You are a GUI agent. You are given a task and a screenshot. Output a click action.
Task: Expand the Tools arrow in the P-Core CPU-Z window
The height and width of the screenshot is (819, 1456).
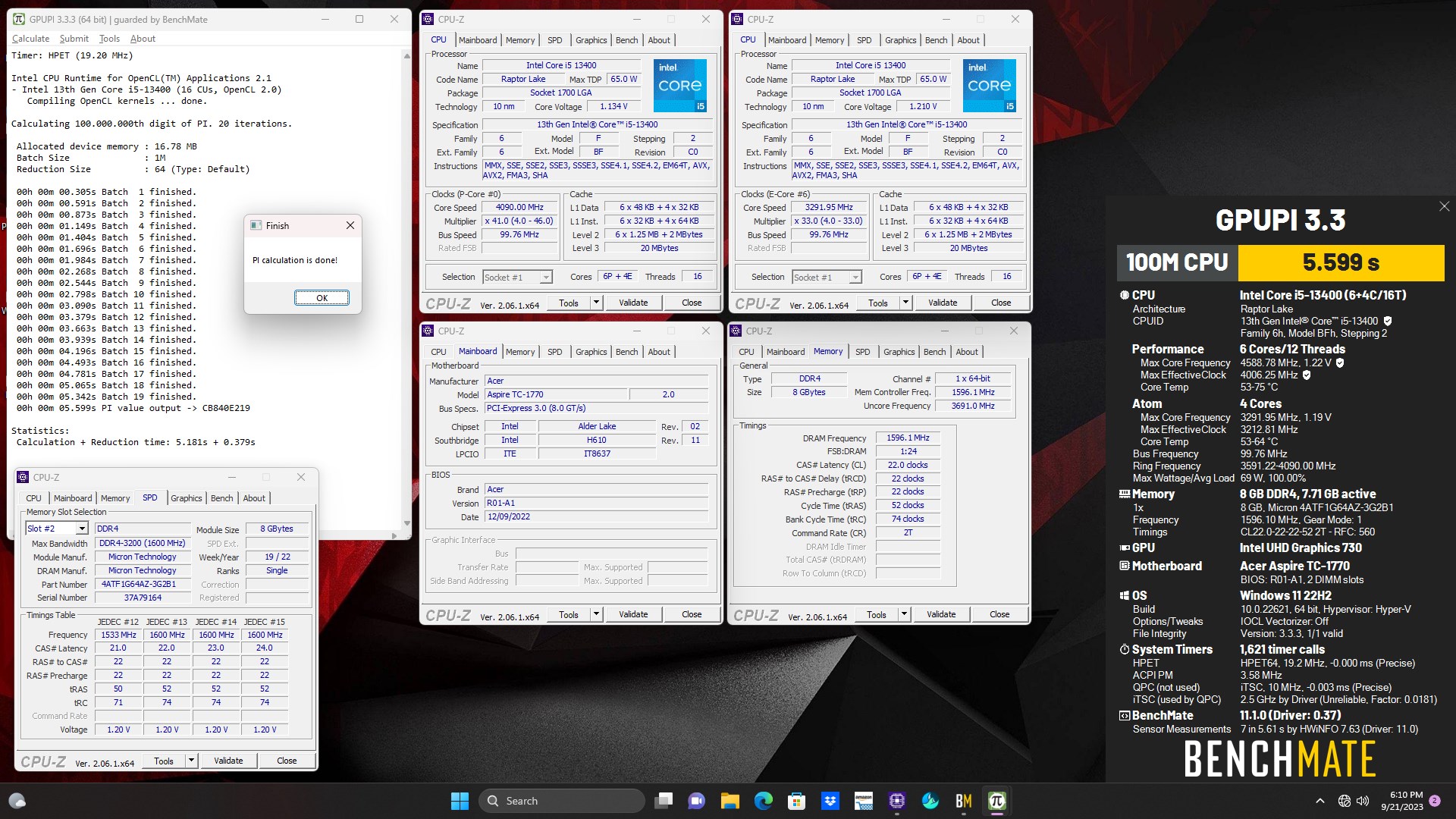coord(596,303)
